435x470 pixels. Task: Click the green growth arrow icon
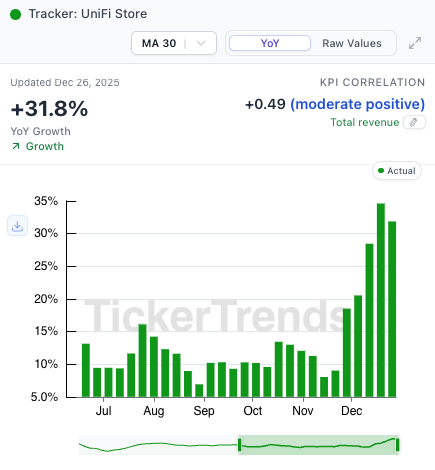[16, 146]
